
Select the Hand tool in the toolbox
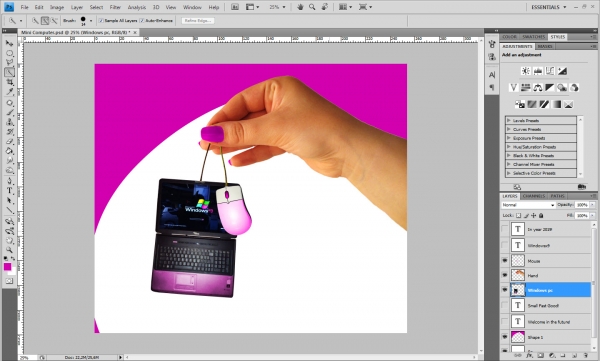coord(9,240)
